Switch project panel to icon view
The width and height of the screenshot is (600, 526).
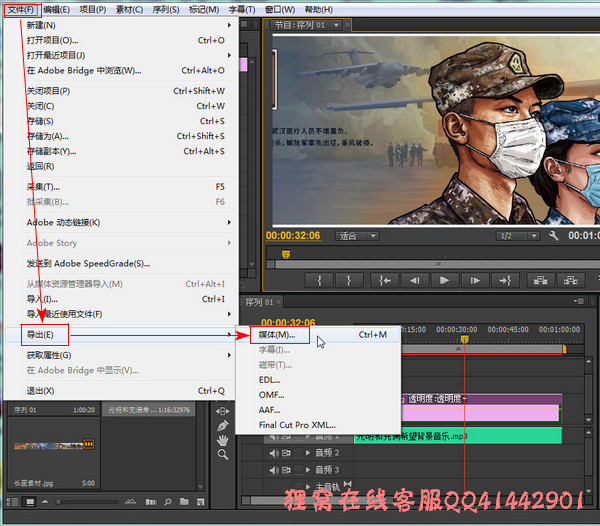tap(30, 502)
